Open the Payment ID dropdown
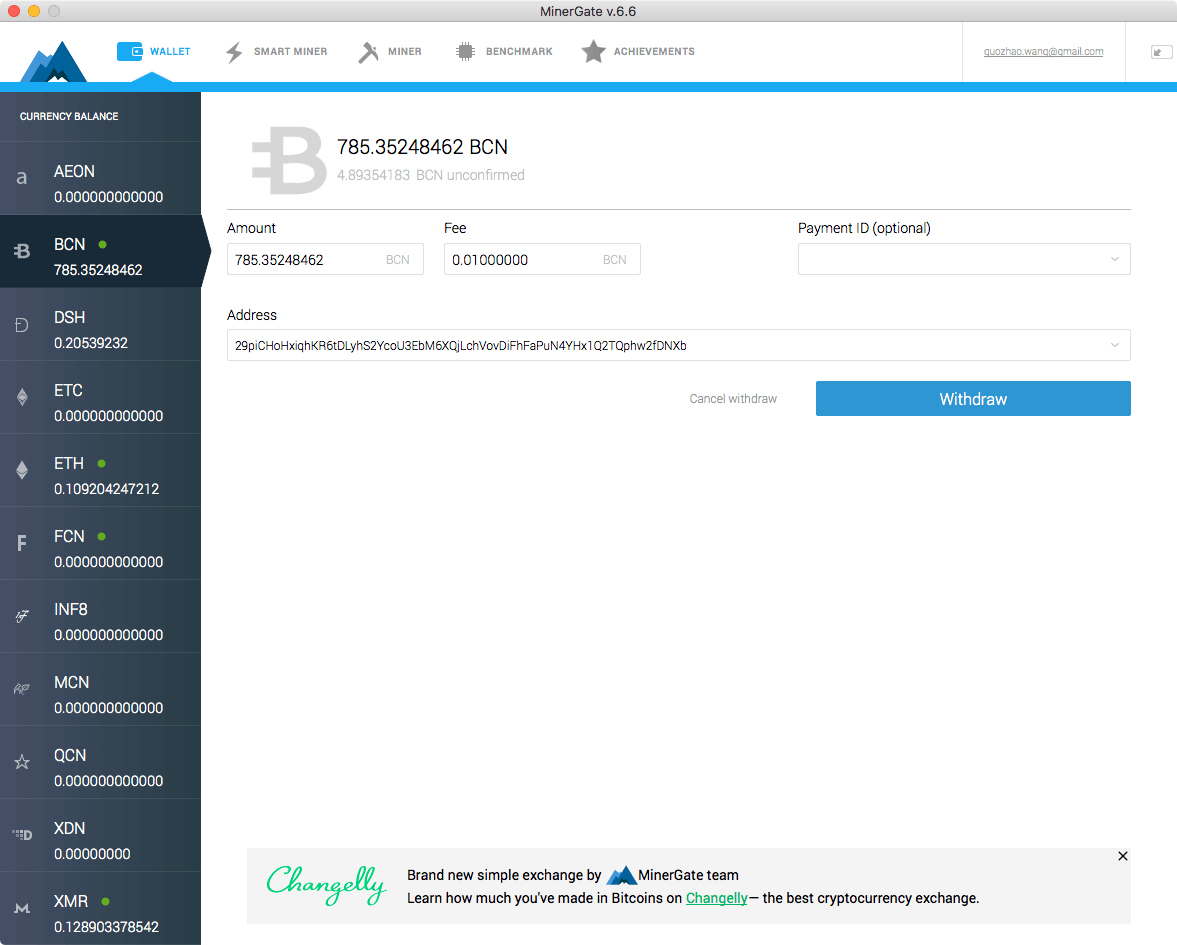Image resolution: width=1177 pixels, height=945 pixels. pyautogui.click(x=1113, y=259)
